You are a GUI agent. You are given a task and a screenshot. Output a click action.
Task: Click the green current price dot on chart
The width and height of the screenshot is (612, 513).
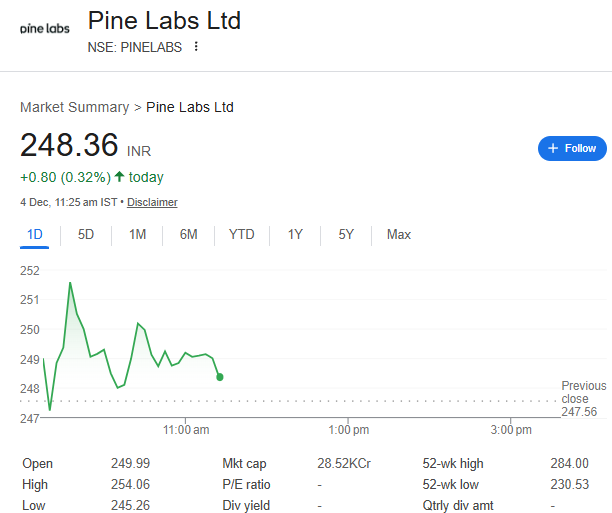tap(219, 377)
